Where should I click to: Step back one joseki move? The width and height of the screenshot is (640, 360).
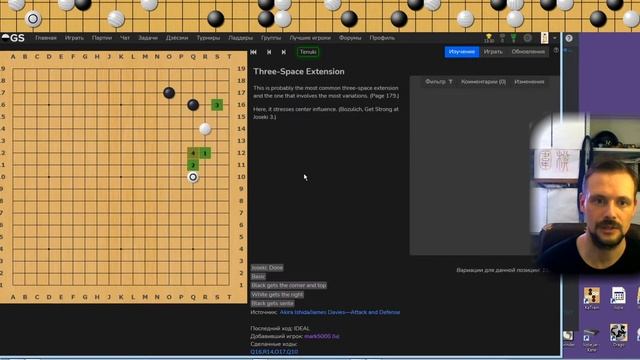(269, 52)
